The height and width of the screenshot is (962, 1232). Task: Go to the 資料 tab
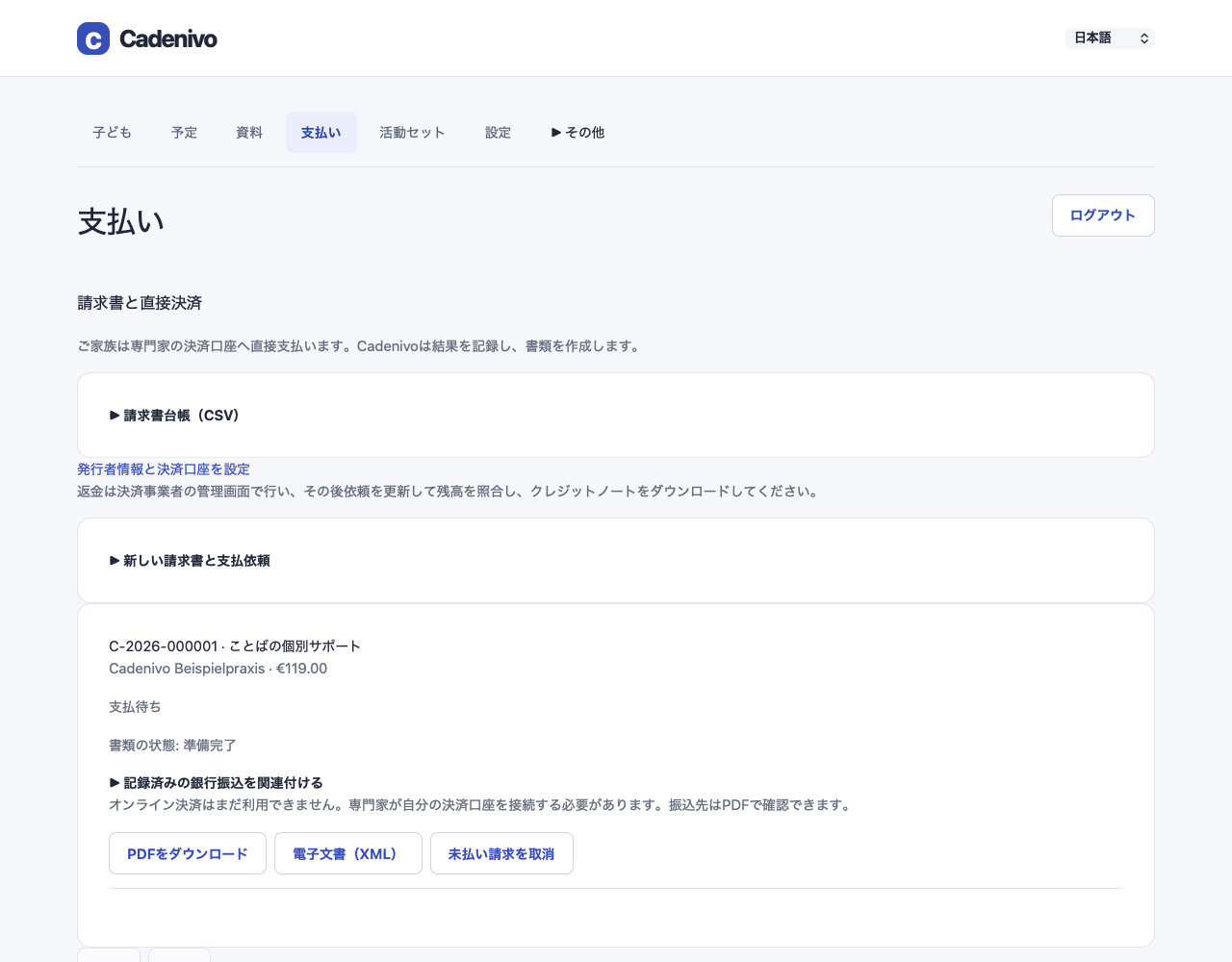point(249,133)
